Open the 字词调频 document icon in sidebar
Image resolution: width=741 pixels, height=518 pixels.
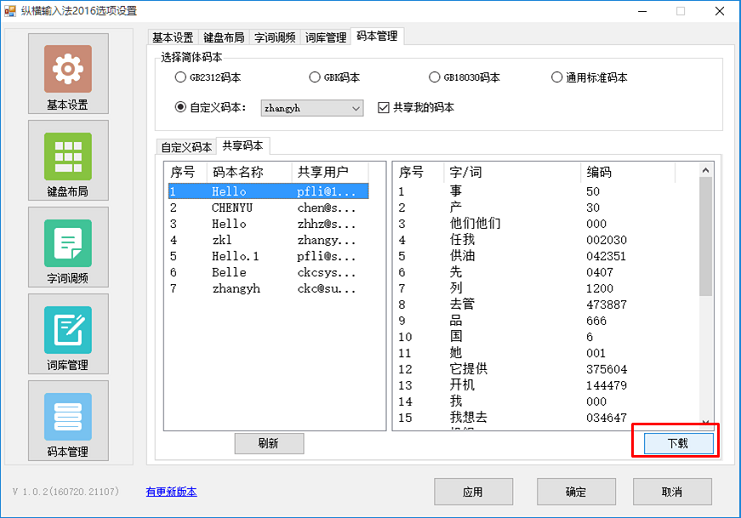click(67, 243)
